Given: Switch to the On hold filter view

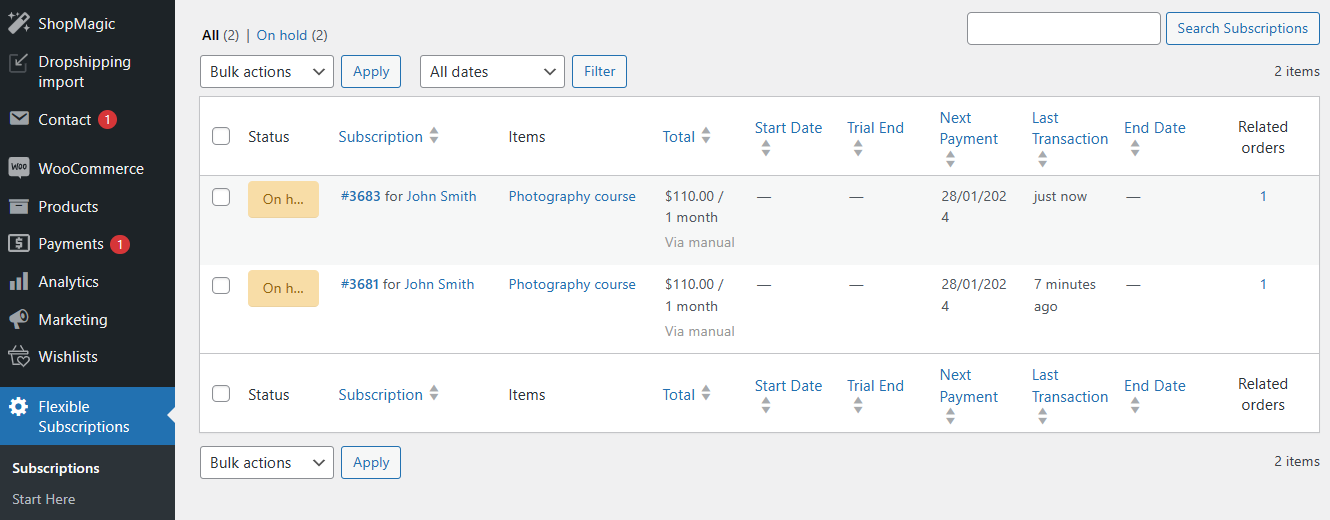Looking at the screenshot, I should tap(281, 35).
